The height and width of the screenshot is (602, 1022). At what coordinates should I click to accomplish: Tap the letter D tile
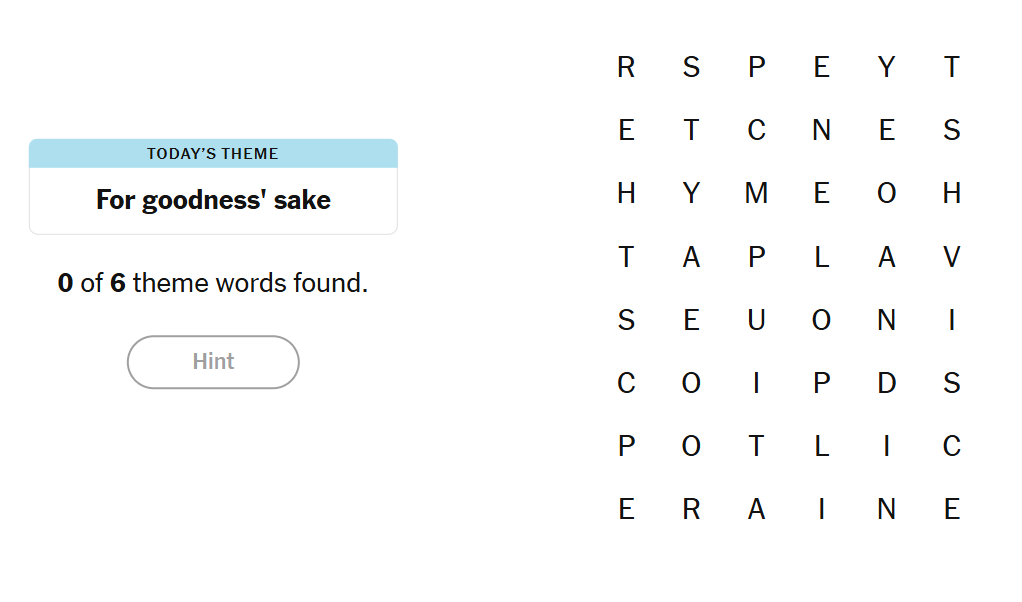tap(886, 383)
